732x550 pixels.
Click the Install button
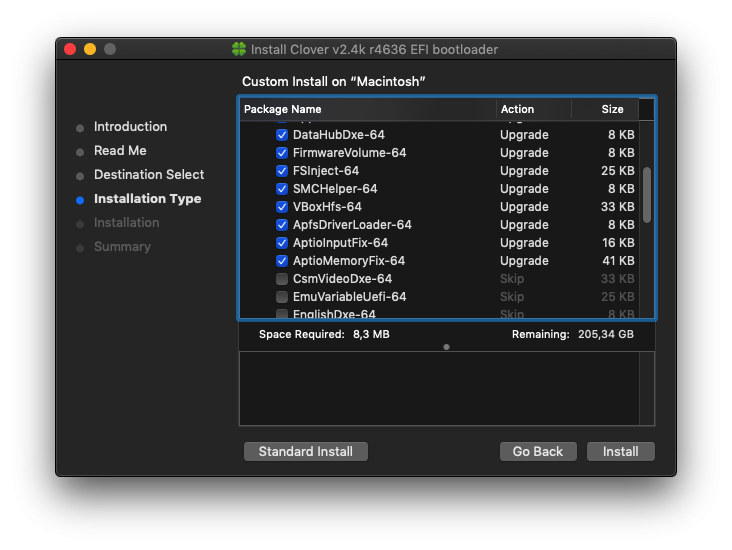[x=620, y=451]
